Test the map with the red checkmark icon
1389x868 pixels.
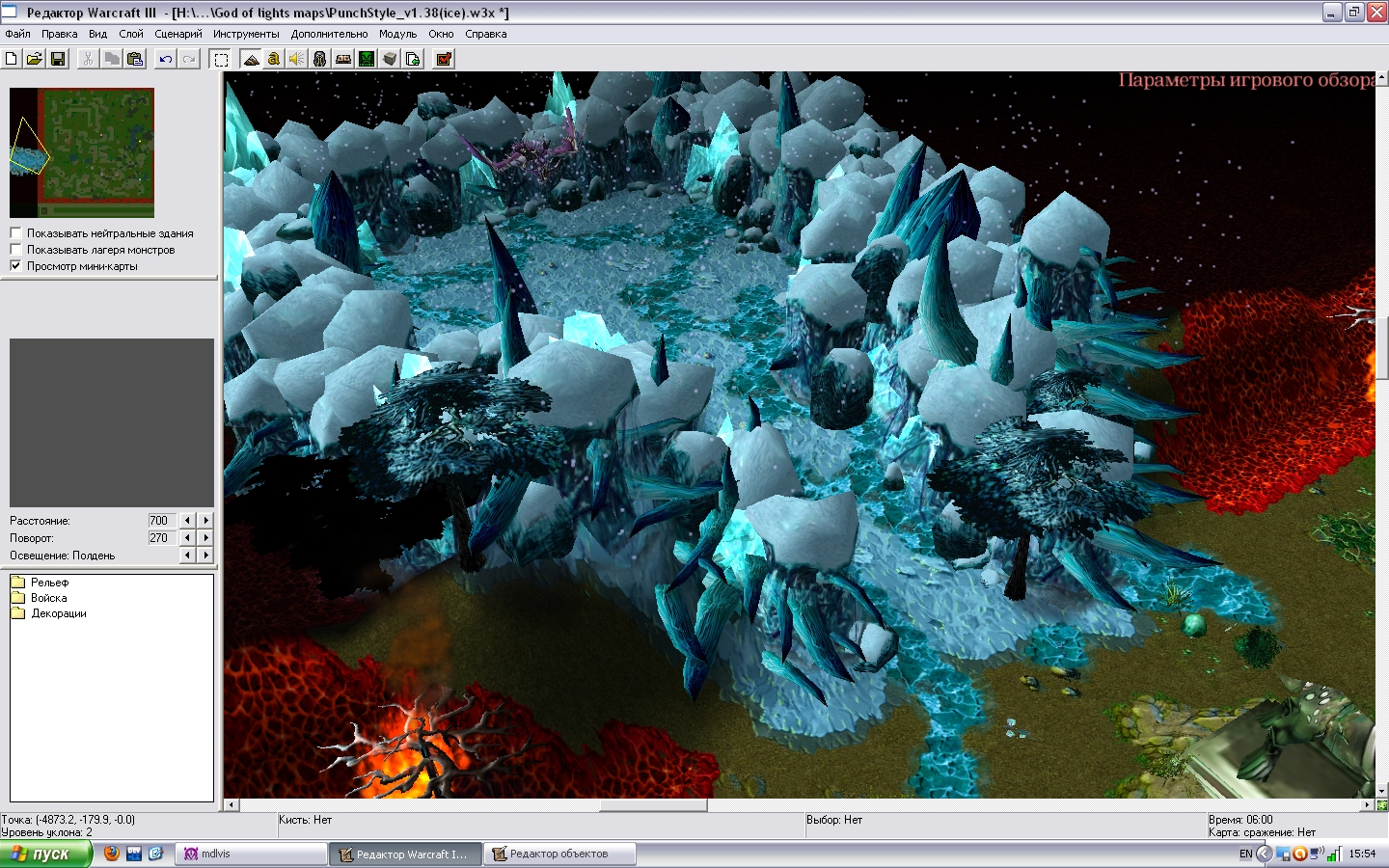(444, 59)
